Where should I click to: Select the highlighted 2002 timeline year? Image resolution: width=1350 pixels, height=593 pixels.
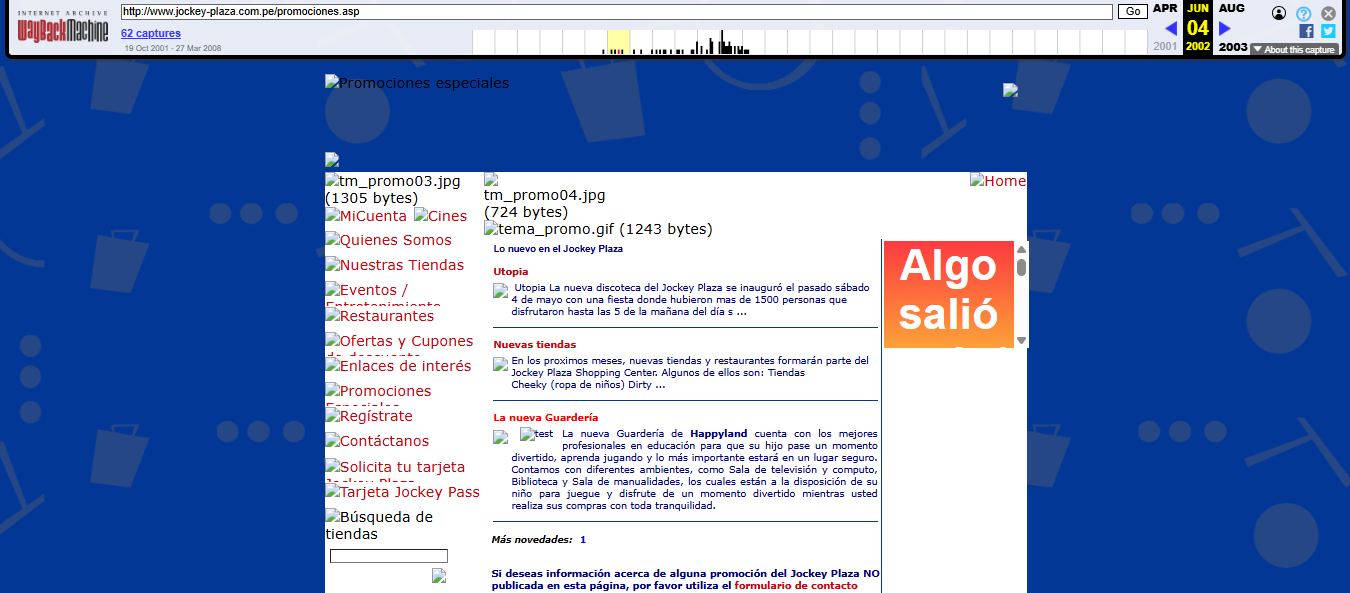(1198, 46)
